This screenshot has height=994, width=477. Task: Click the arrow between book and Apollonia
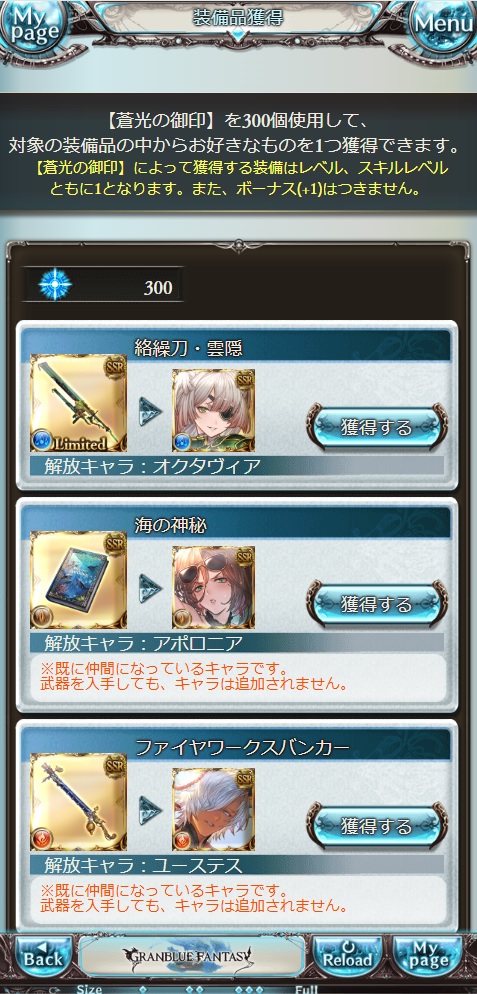click(150, 587)
